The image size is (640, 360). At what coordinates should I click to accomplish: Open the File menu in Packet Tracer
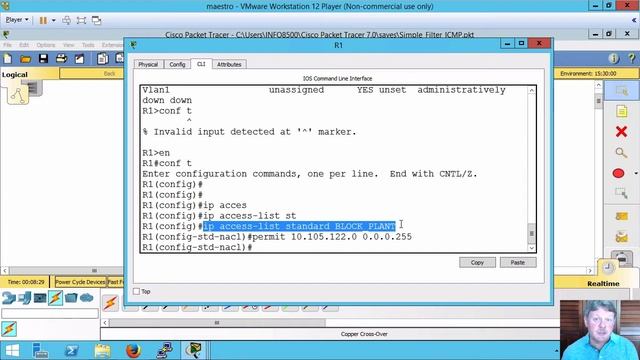8,45
